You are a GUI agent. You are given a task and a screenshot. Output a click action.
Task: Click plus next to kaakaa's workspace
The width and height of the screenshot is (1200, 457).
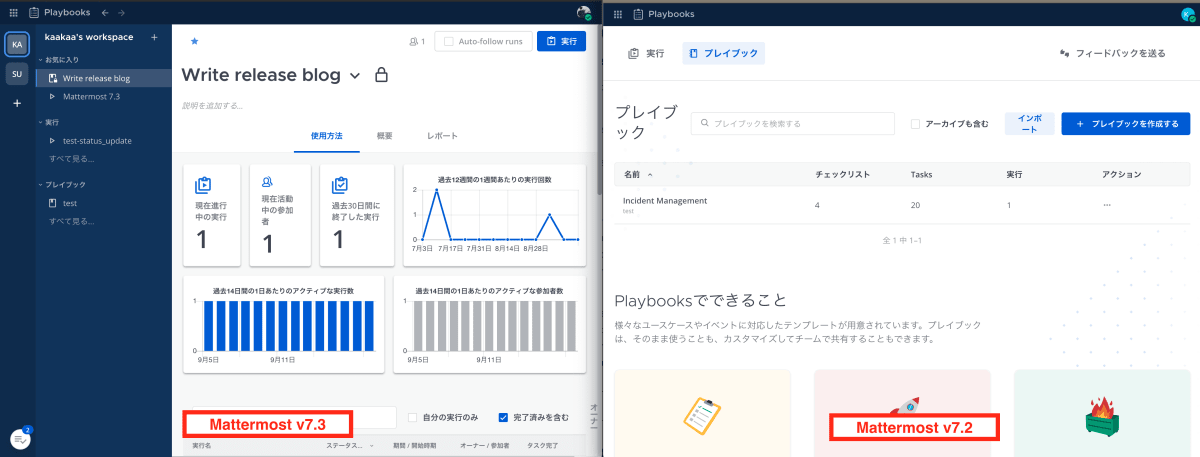154,37
